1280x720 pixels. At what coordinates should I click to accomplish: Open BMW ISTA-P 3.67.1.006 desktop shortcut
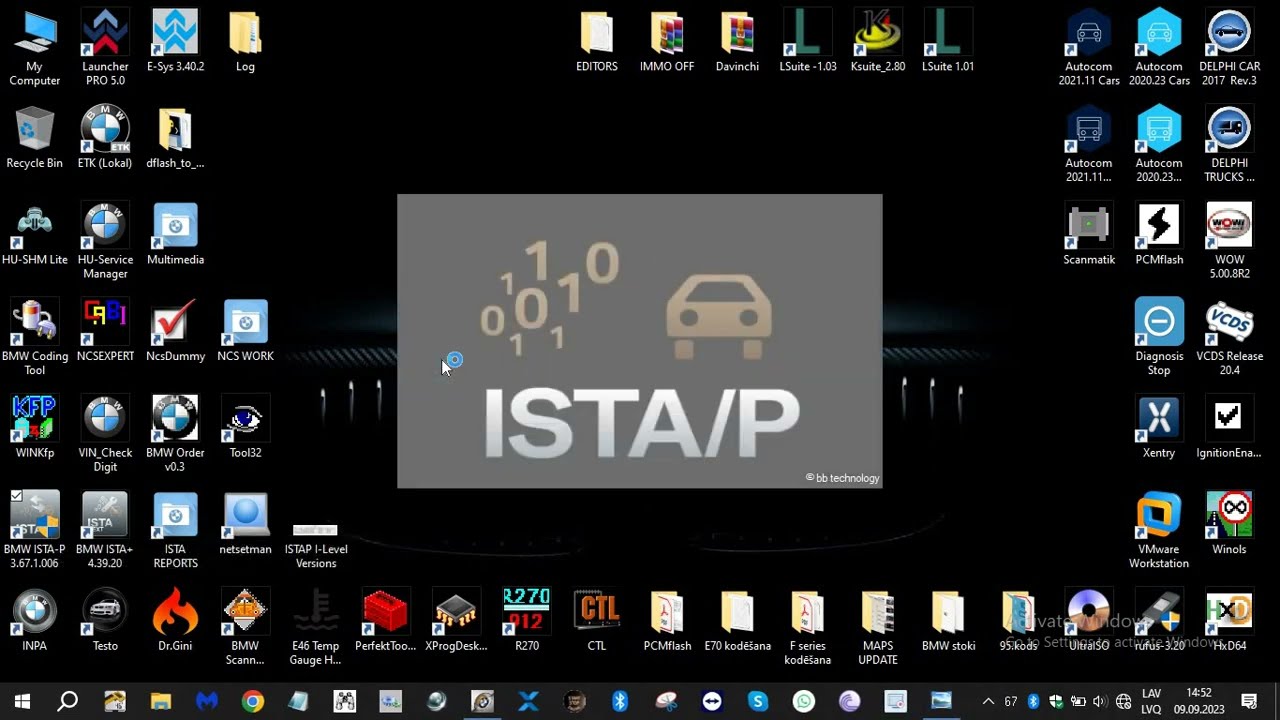(35, 529)
